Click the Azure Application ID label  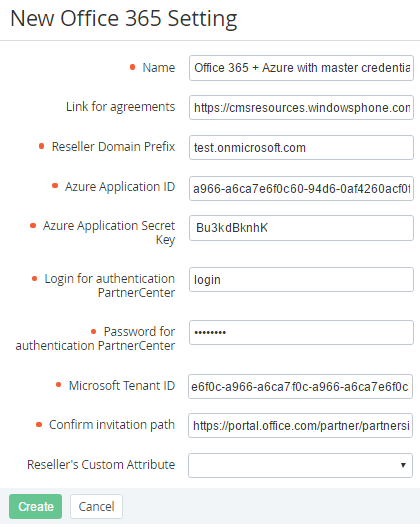point(120,187)
